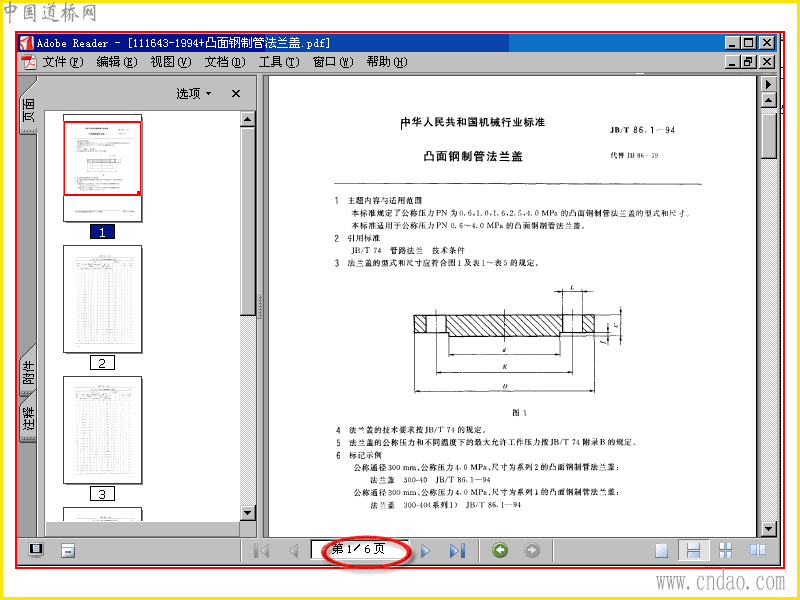Select page 2 thumbnail
Screen dimensions: 800x600
tap(103, 299)
